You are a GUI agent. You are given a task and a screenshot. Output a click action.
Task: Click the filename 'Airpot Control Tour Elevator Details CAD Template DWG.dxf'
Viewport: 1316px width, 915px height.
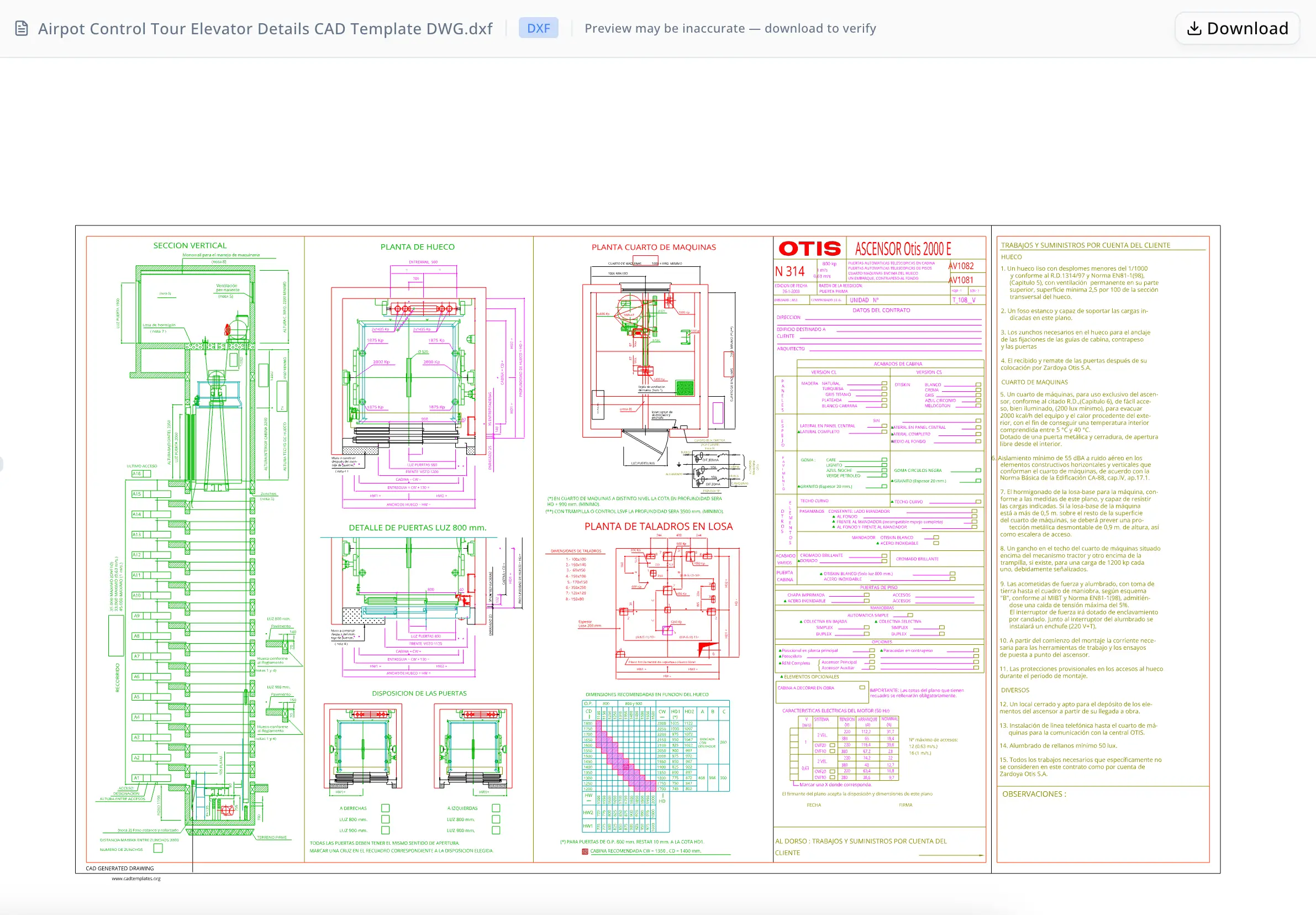[265, 29]
